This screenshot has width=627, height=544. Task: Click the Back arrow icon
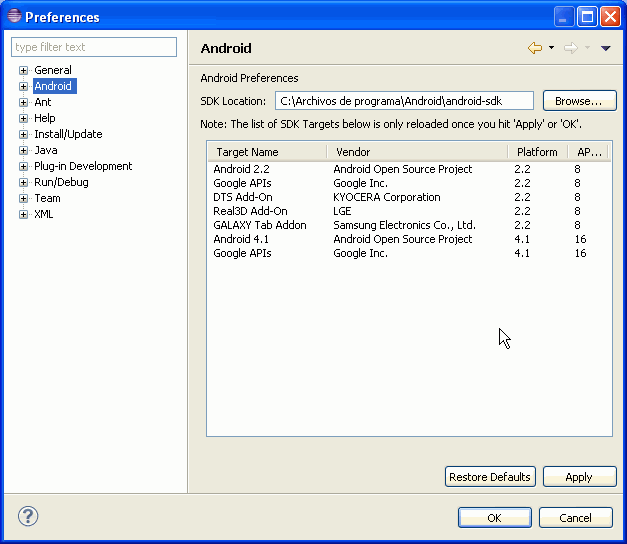pyautogui.click(x=535, y=48)
